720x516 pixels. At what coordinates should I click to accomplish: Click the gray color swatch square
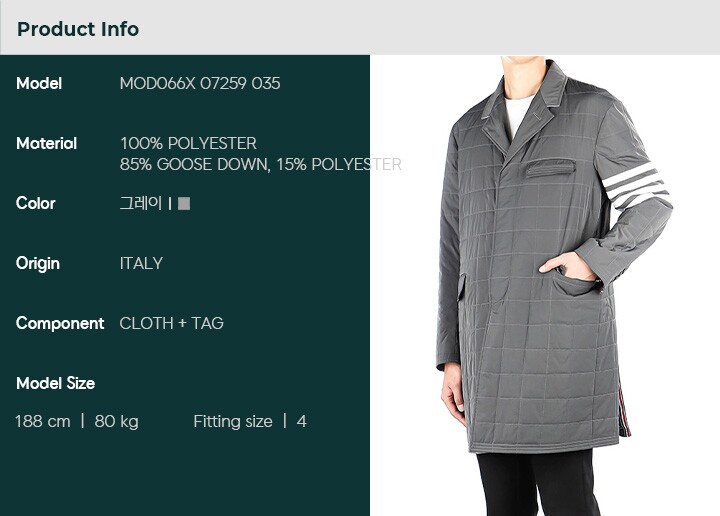pos(184,203)
